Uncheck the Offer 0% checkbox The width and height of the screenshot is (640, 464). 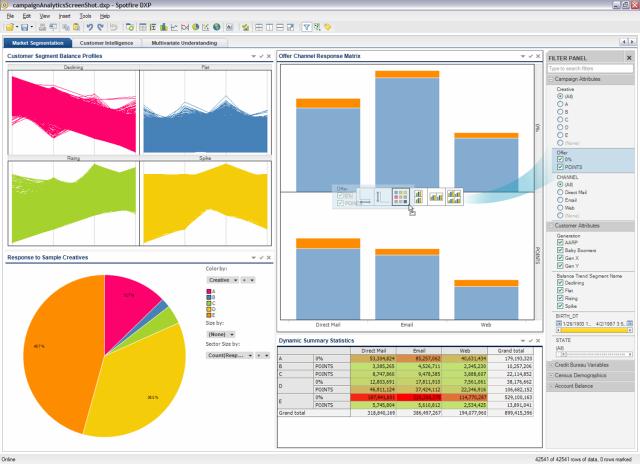560,159
